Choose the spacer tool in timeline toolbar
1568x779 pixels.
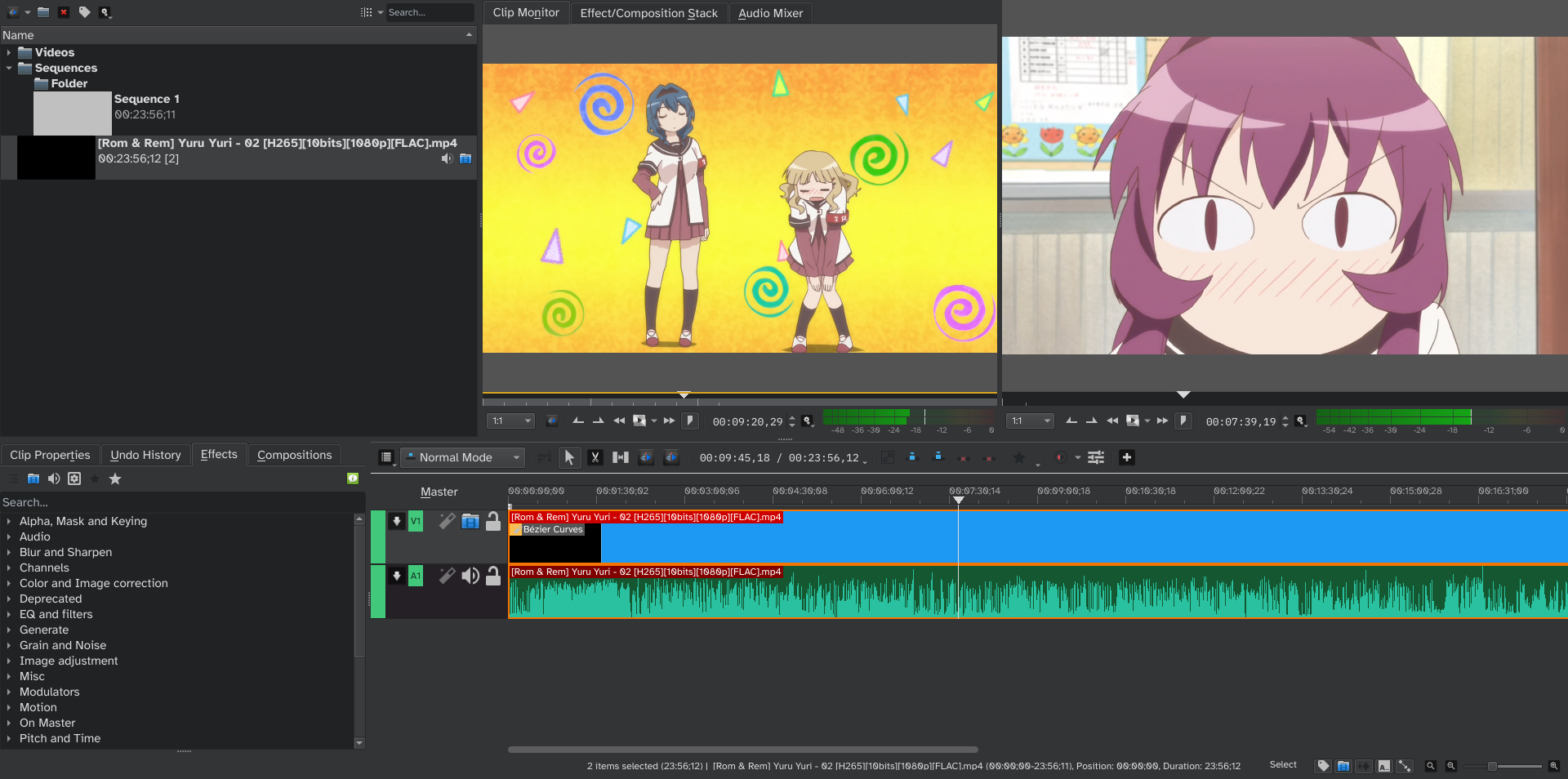coord(621,457)
